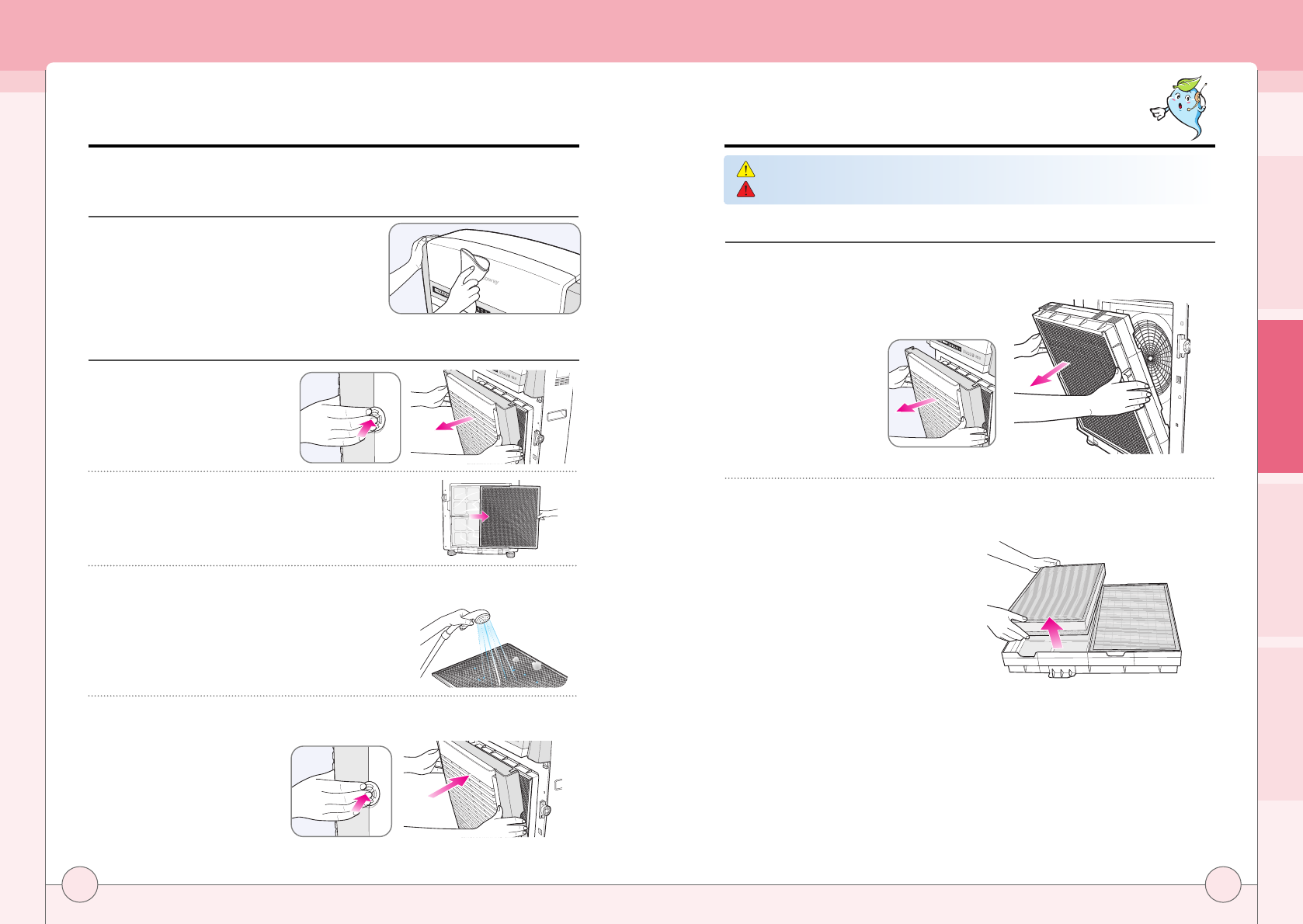
Task: Click the yellow caution triangle icon
Action: (745, 169)
